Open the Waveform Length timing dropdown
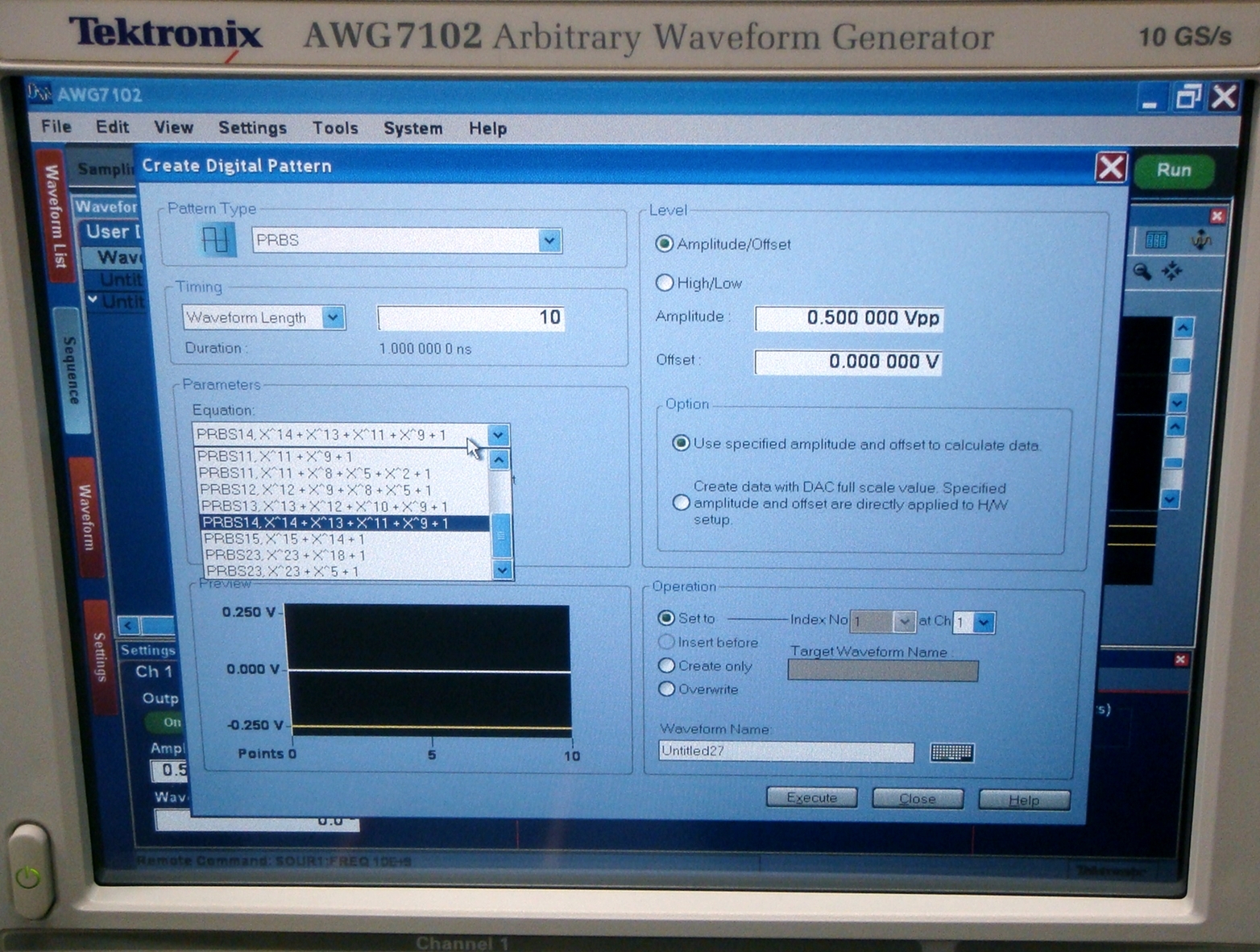The height and width of the screenshot is (952, 1260). (333, 317)
